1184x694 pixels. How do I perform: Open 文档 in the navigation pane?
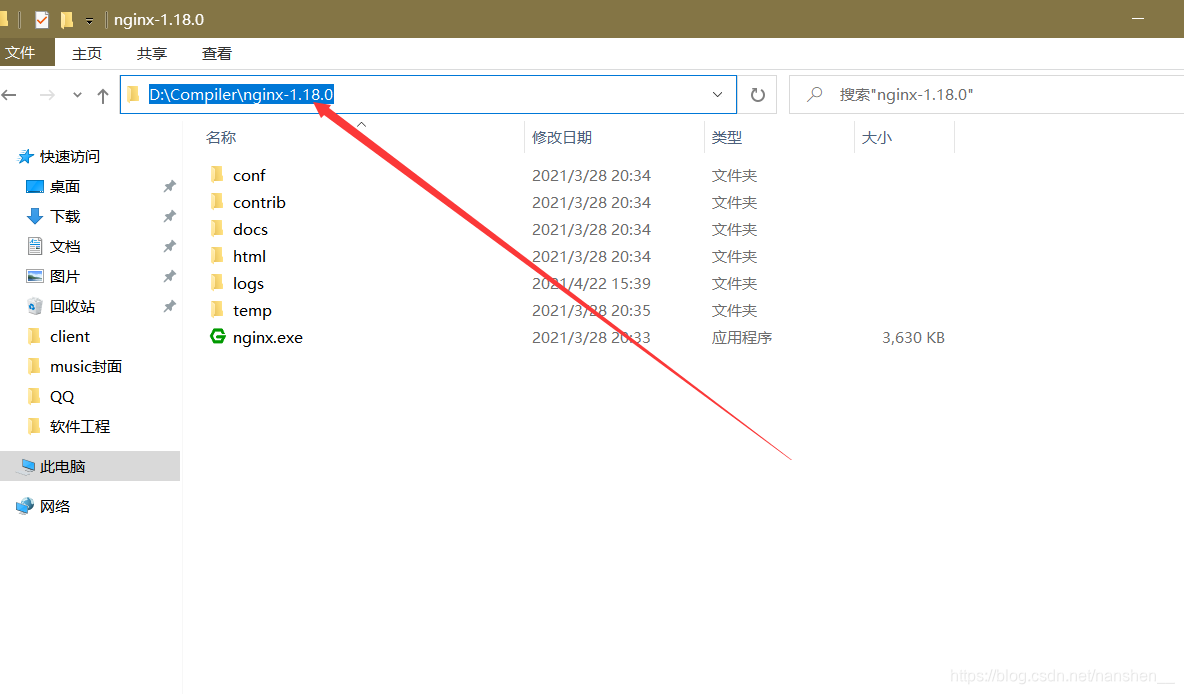(65, 247)
